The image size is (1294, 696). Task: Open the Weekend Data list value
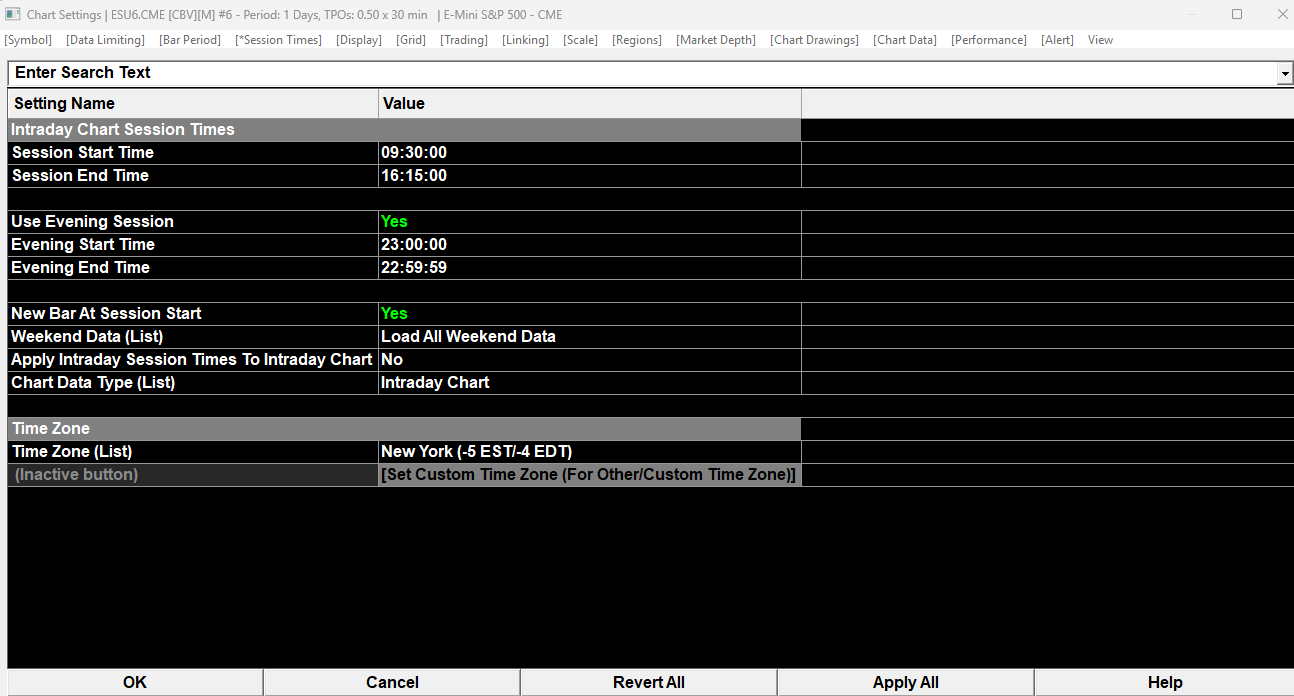[x=590, y=337]
